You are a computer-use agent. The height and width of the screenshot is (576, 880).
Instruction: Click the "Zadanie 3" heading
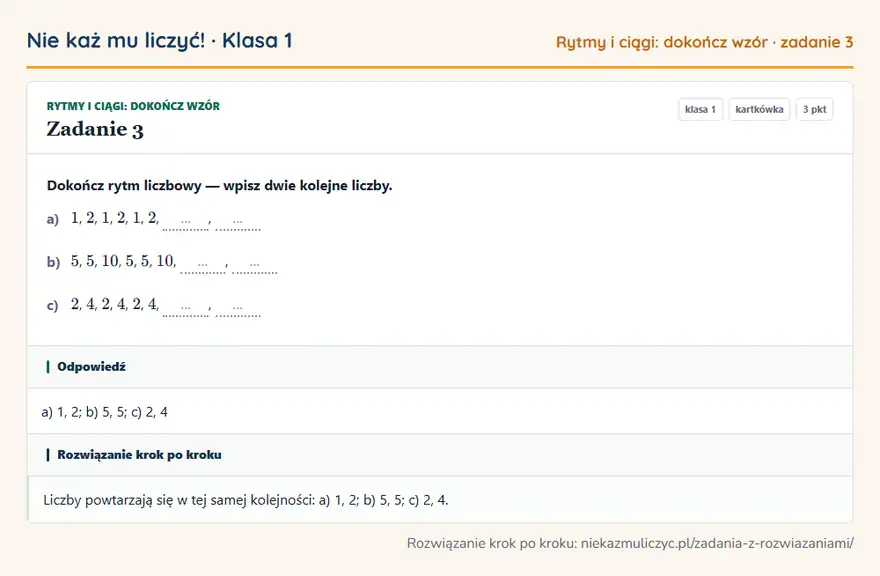(95, 129)
